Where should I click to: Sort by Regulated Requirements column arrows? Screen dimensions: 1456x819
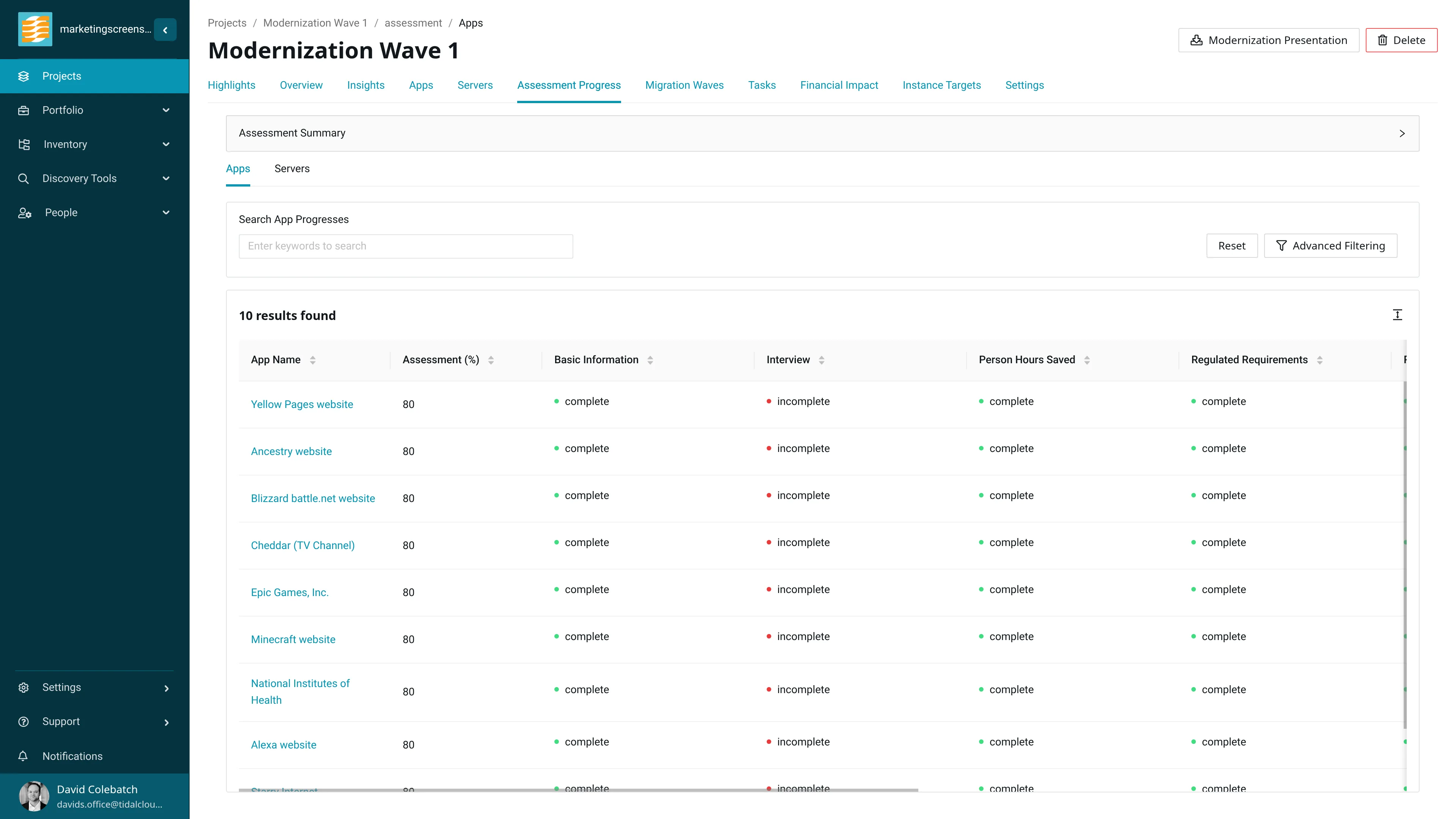[1320, 360]
